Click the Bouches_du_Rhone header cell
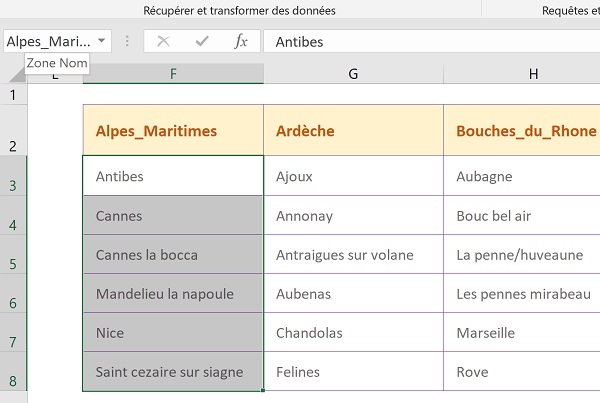Screen dimensions: 600x403 [x=522, y=130]
